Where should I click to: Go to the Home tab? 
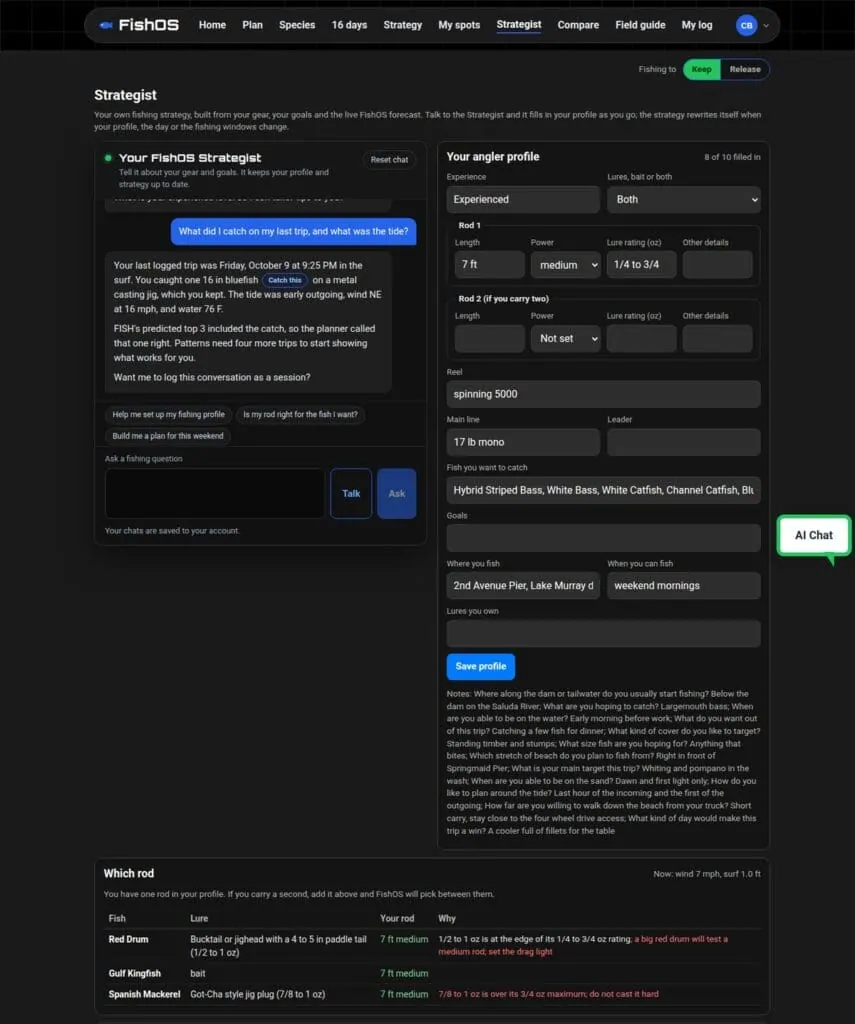[212, 25]
